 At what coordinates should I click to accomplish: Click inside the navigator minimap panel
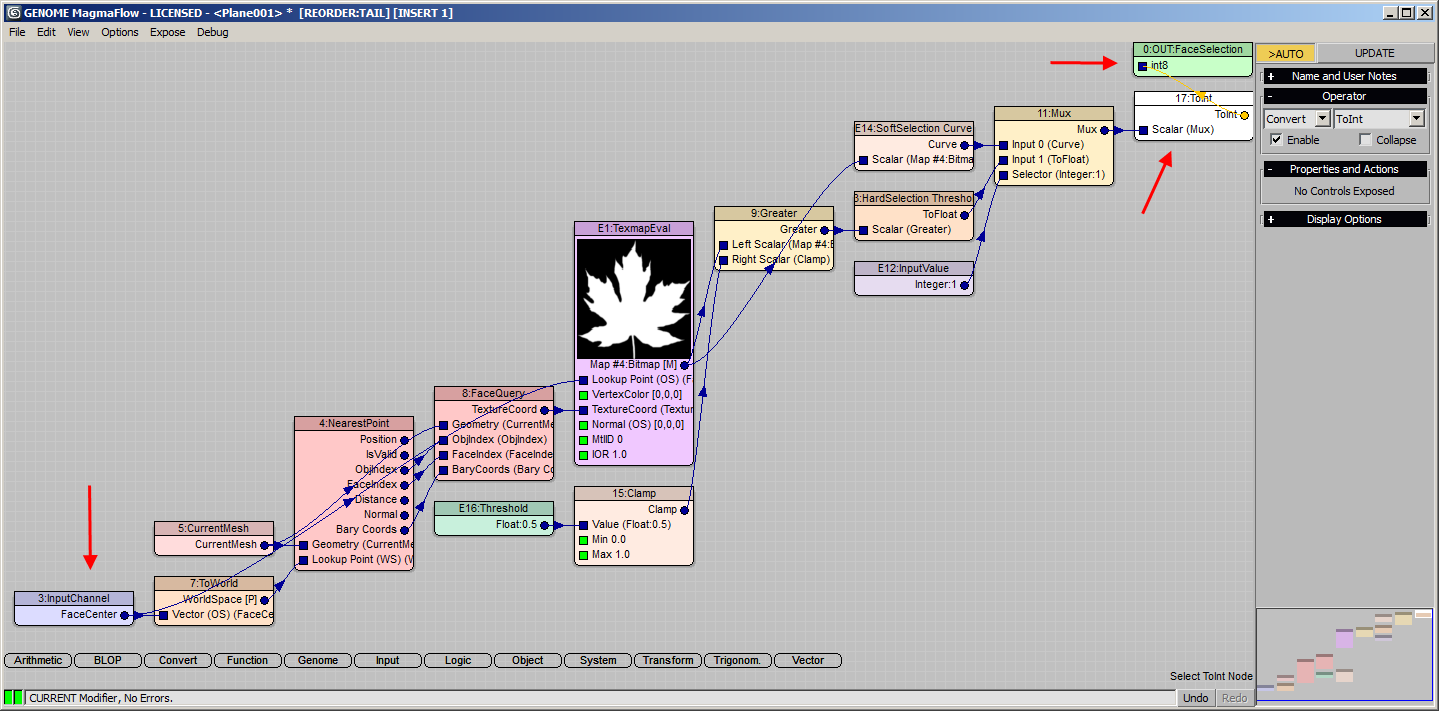[x=1345, y=650]
